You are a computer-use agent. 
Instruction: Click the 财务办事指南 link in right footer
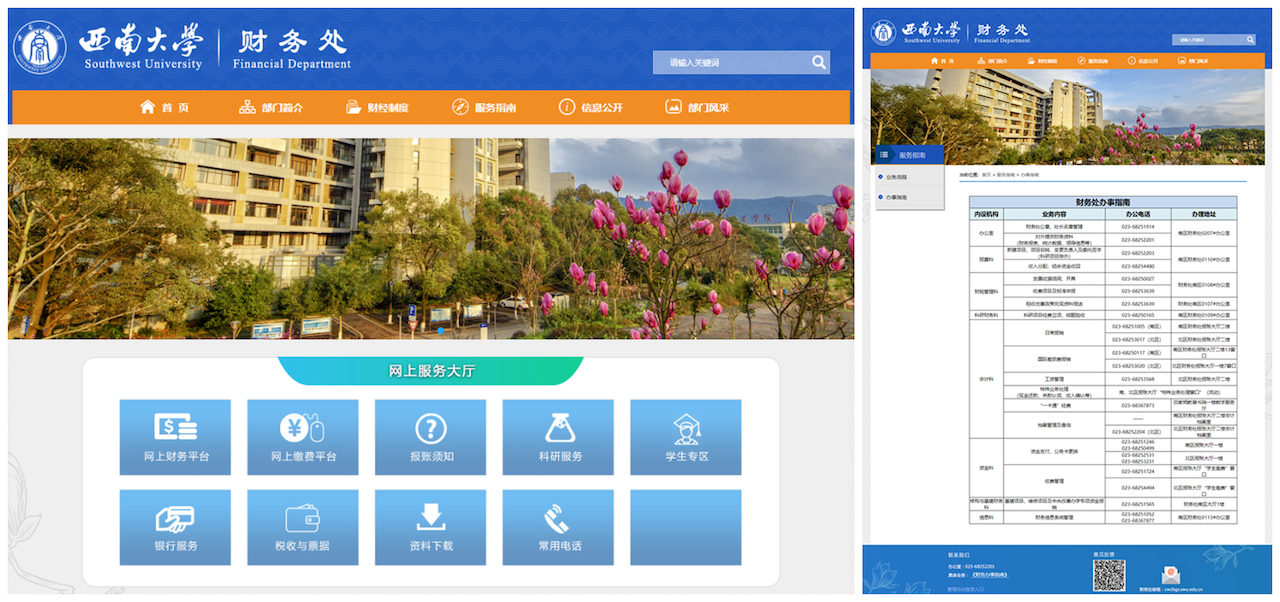(x=990, y=575)
